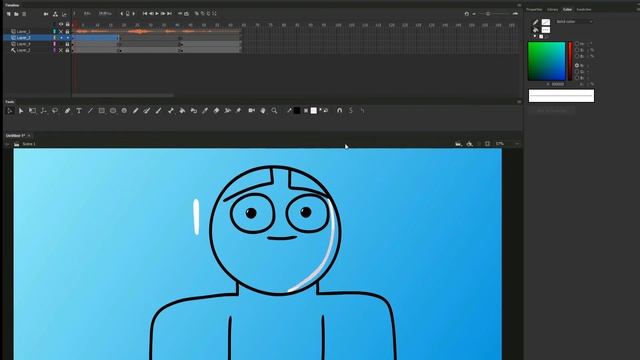Image resolution: width=640 pixels, height=360 pixels.
Task: Select the G green radio button
Action: [x=577, y=71]
